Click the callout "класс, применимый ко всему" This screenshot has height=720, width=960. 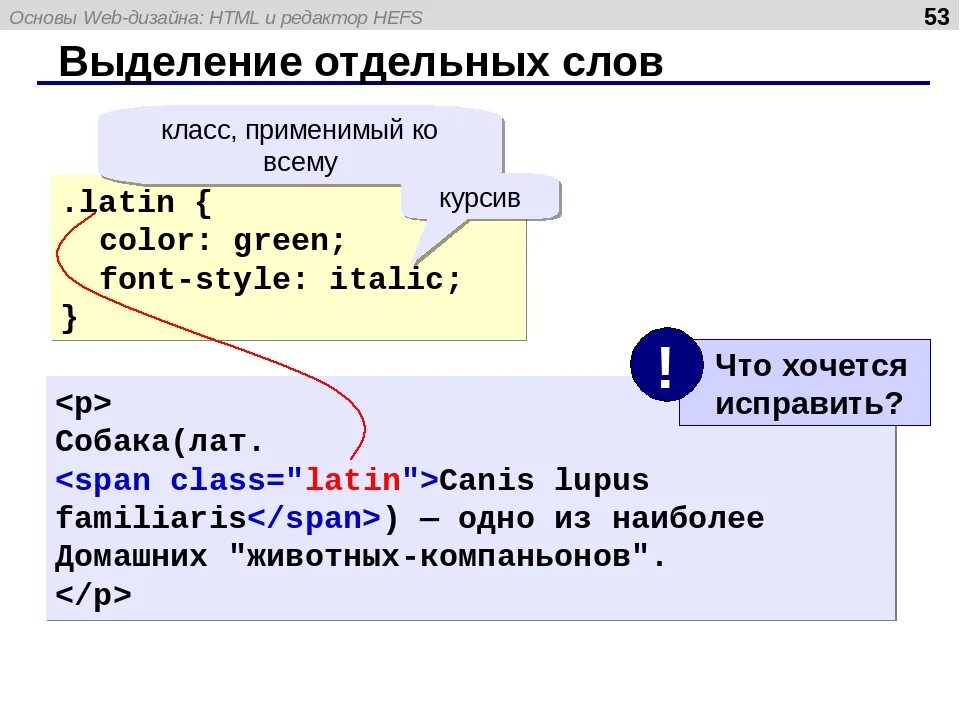(300, 146)
